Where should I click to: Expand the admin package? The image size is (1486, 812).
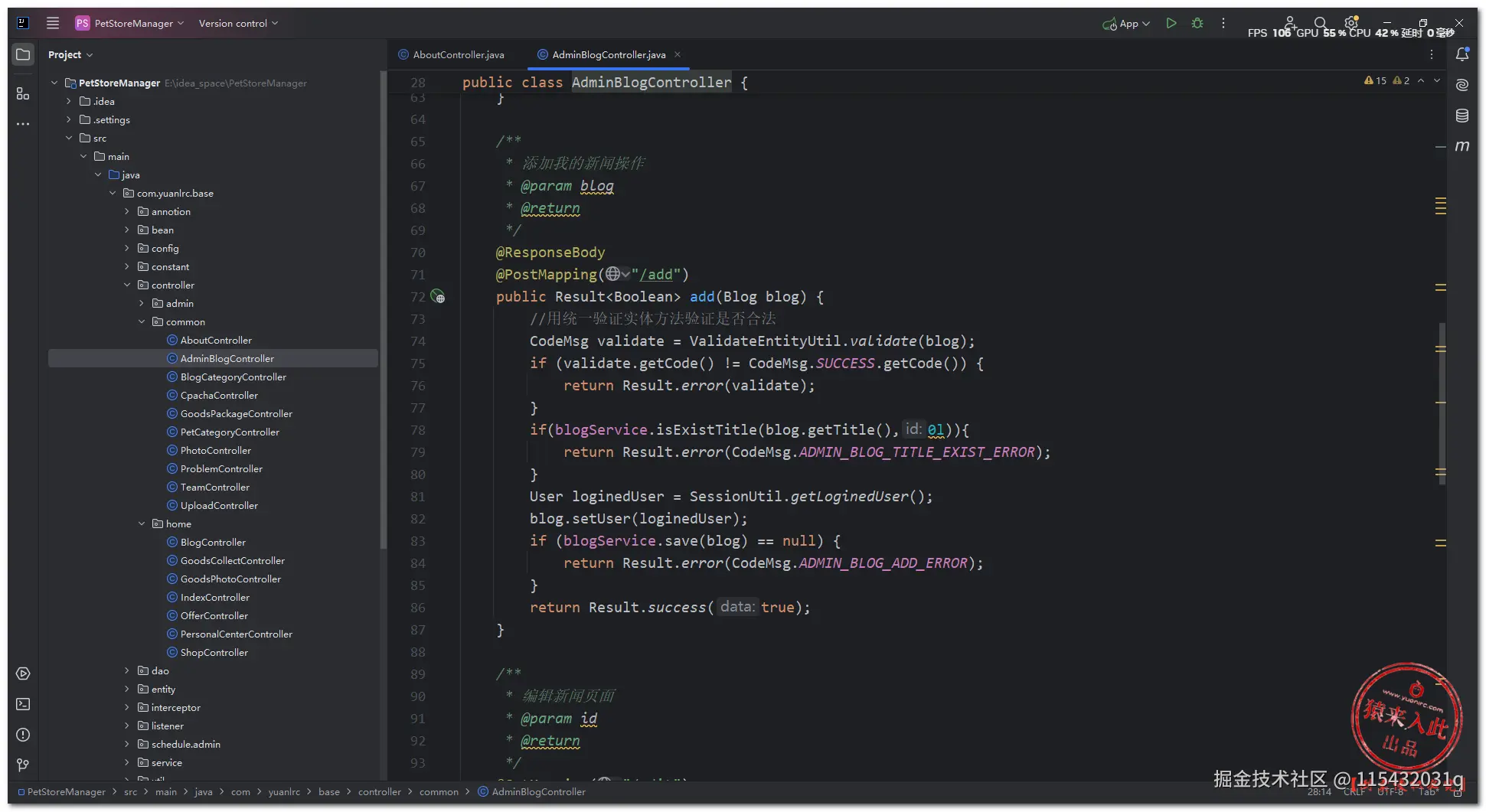142,303
